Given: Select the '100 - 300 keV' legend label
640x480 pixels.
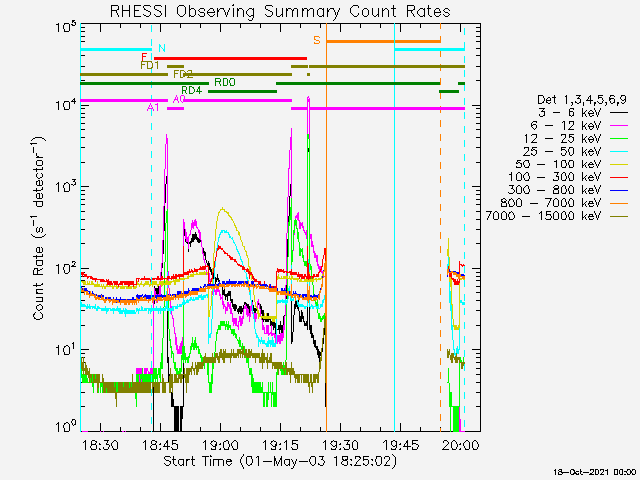Looking at the screenshot, I should pyautogui.click(x=555, y=177).
